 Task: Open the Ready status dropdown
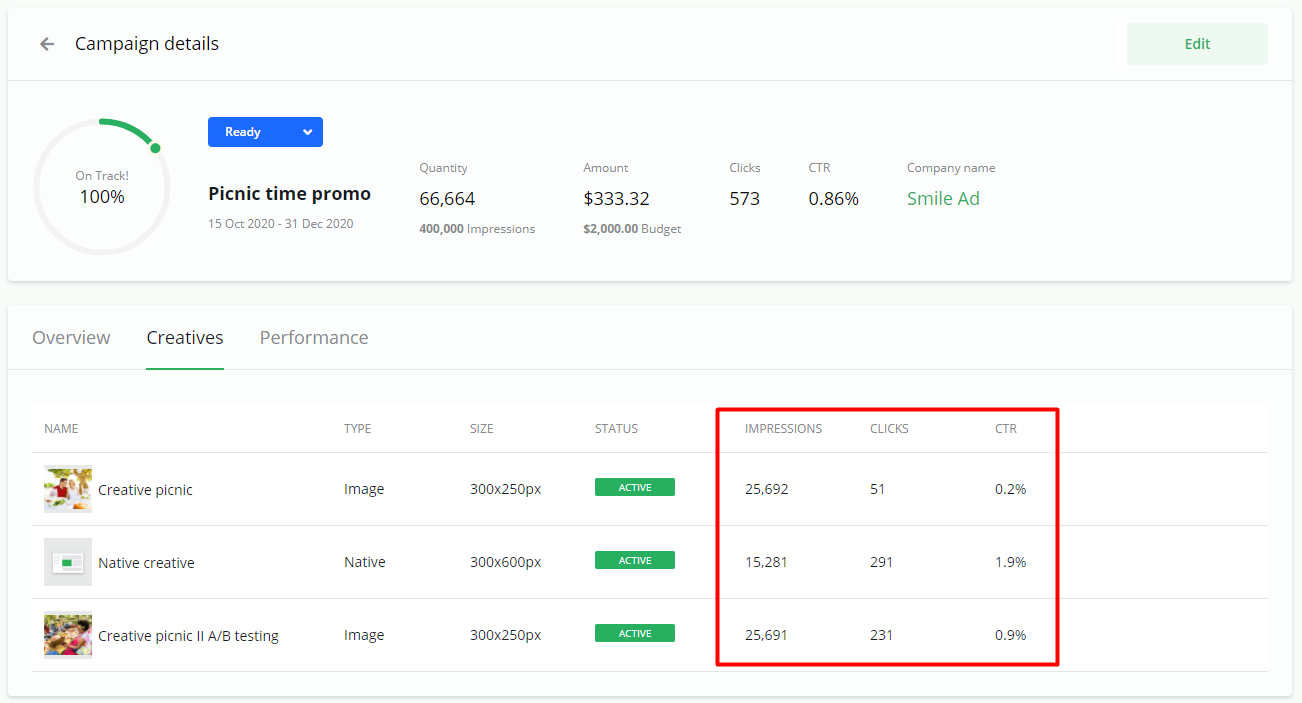point(265,132)
